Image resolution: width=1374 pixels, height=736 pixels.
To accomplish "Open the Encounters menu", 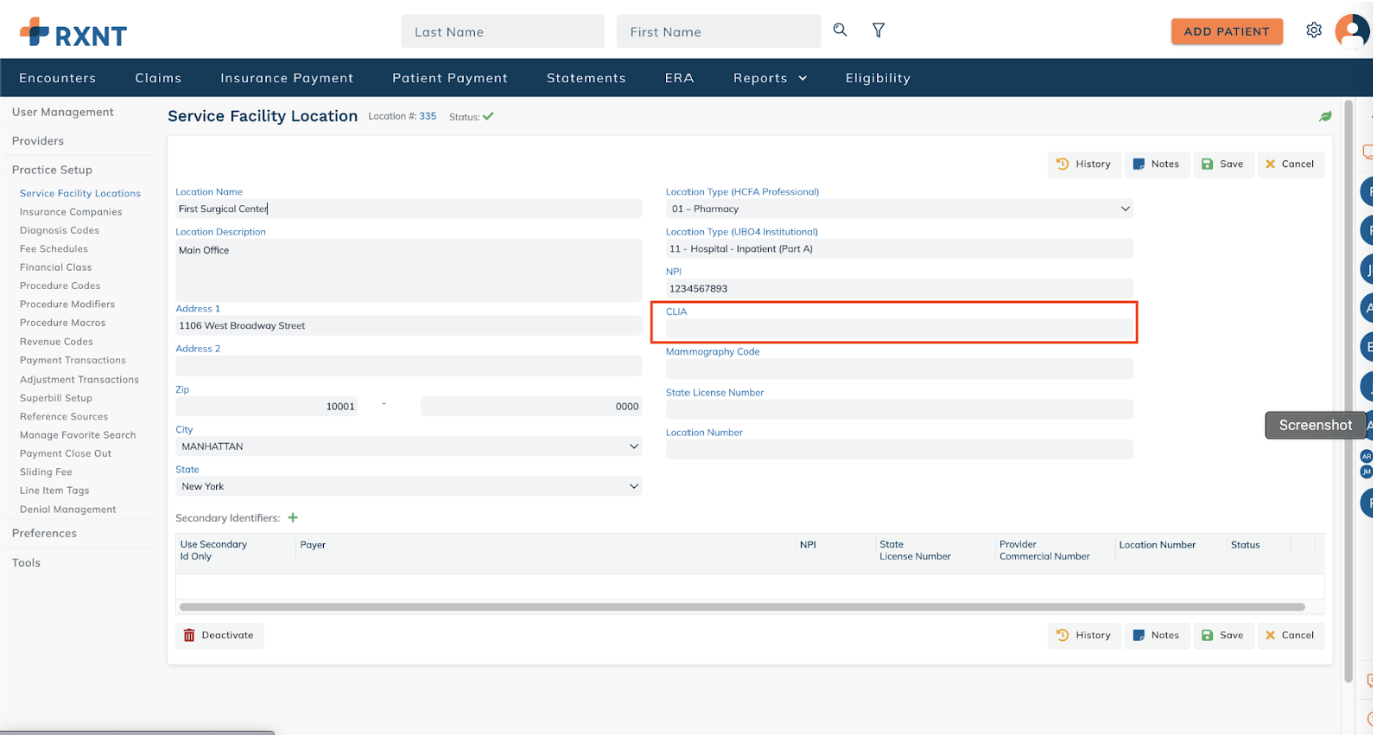I will pos(58,78).
